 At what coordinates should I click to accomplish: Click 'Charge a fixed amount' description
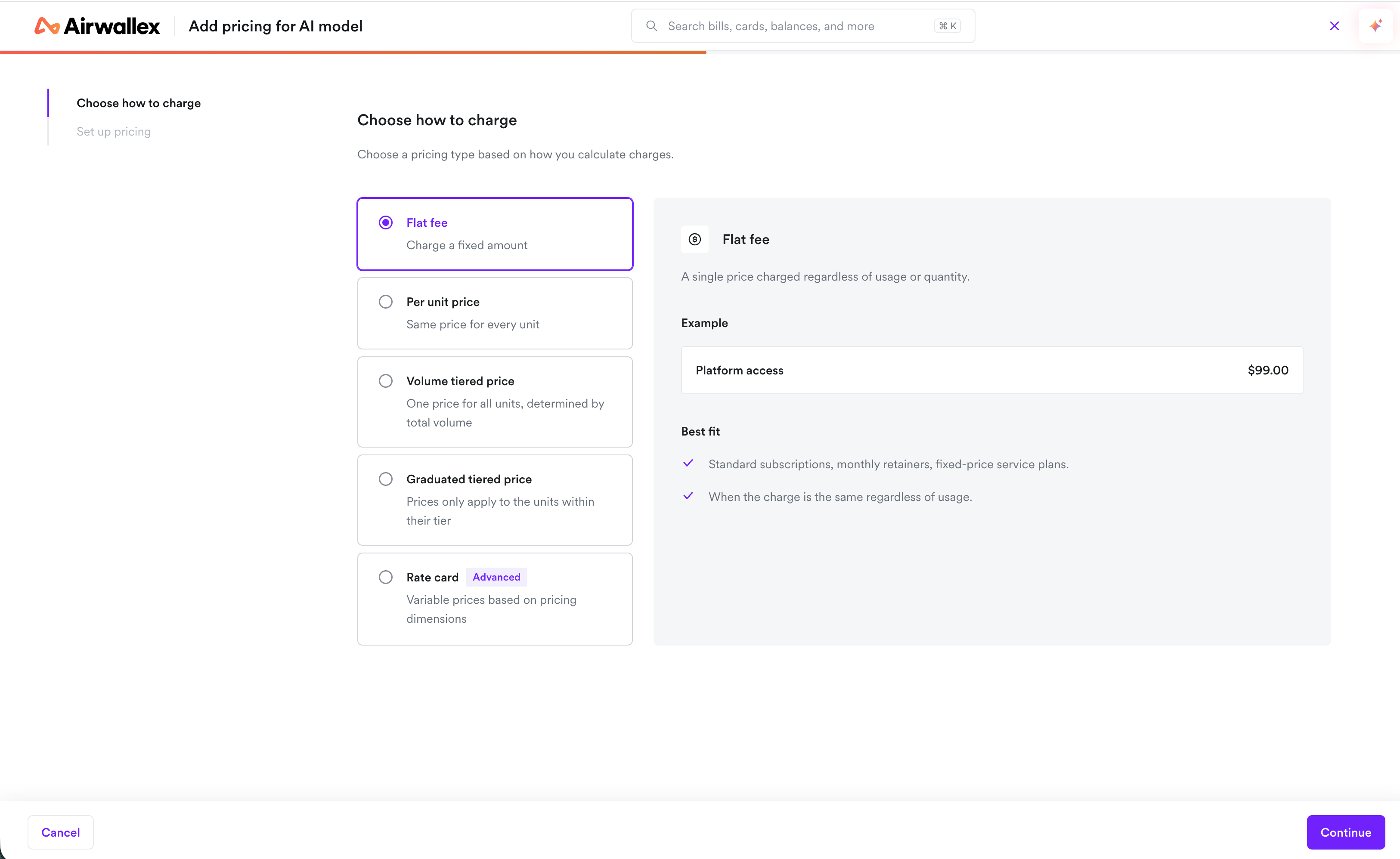(467, 245)
